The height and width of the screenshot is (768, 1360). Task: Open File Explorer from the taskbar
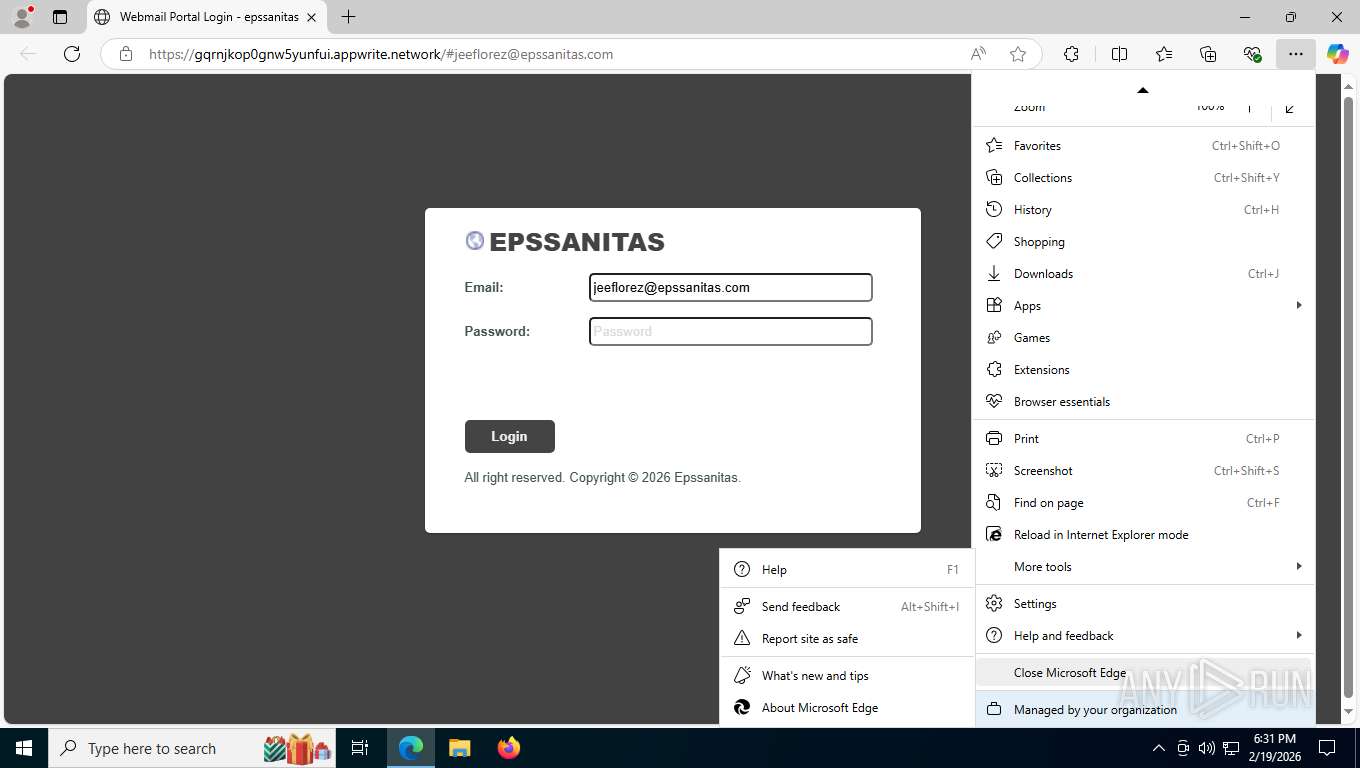(x=459, y=748)
